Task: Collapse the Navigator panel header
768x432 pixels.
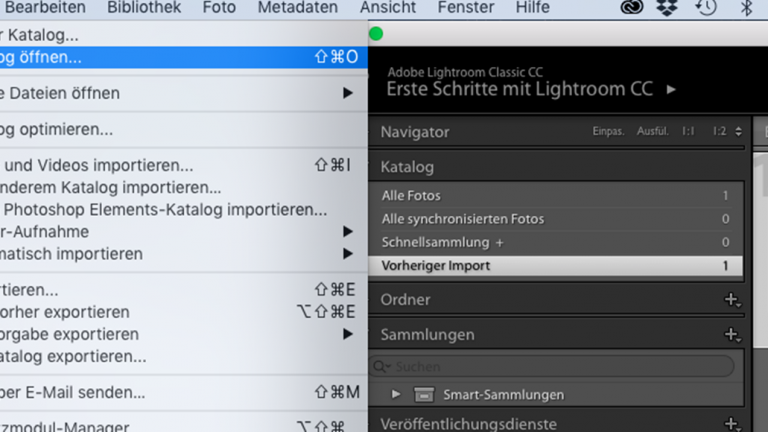Action: click(x=415, y=132)
